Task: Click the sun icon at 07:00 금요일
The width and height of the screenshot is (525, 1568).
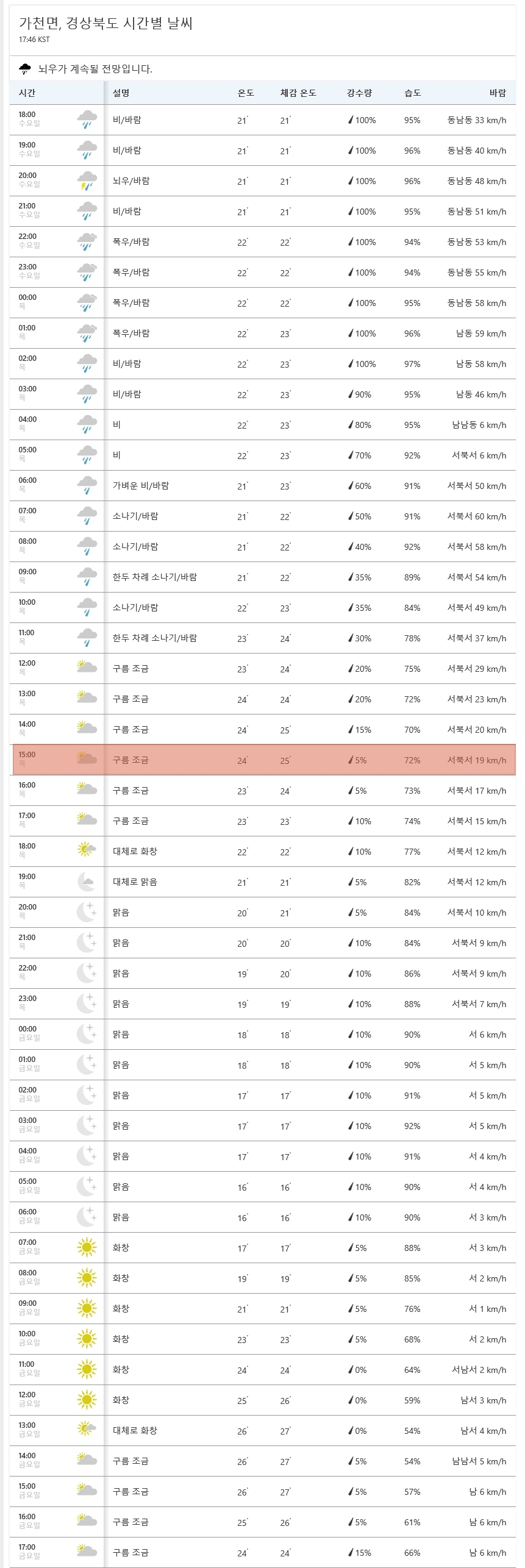Action: [x=87, y=1247]
